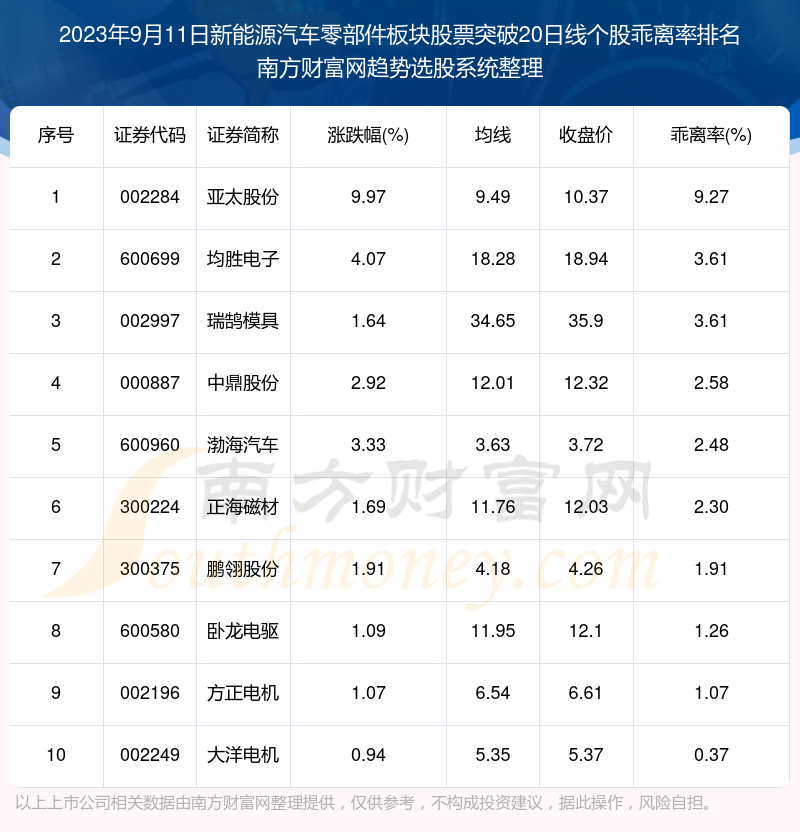Click 鹏翎股份 closing price 4.26
The width and height of the screenshot is (800, 832).
coord(586,569)
